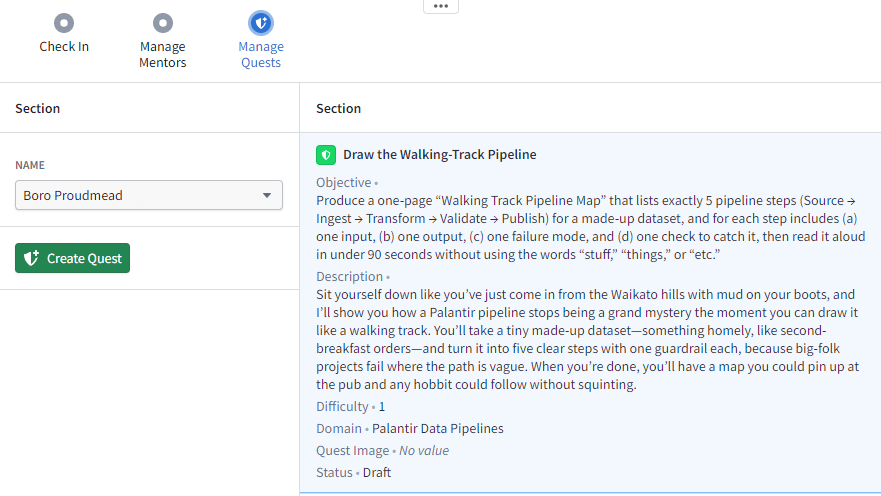Click the Quest Image No value field
Image resolution: width=881 pixels, height=496 pixels.
point(424,451)
